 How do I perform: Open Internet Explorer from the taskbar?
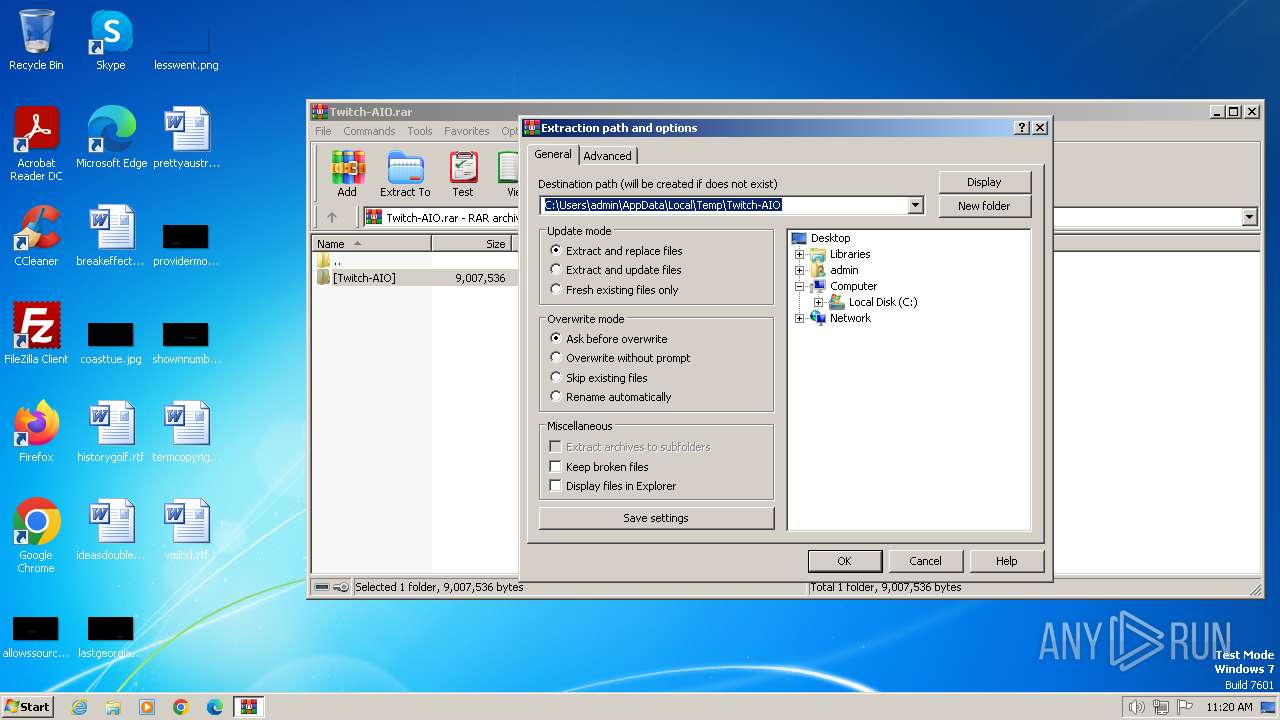click(79, 707)
